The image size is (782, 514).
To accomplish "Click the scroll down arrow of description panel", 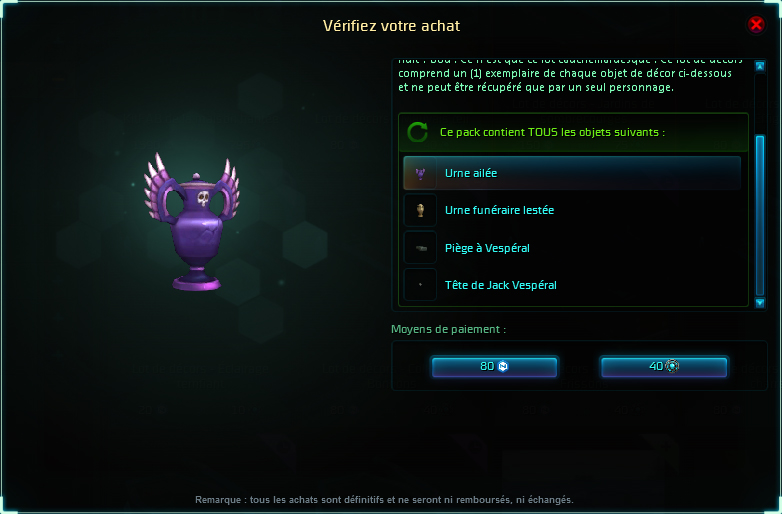I will coord(760,303).
